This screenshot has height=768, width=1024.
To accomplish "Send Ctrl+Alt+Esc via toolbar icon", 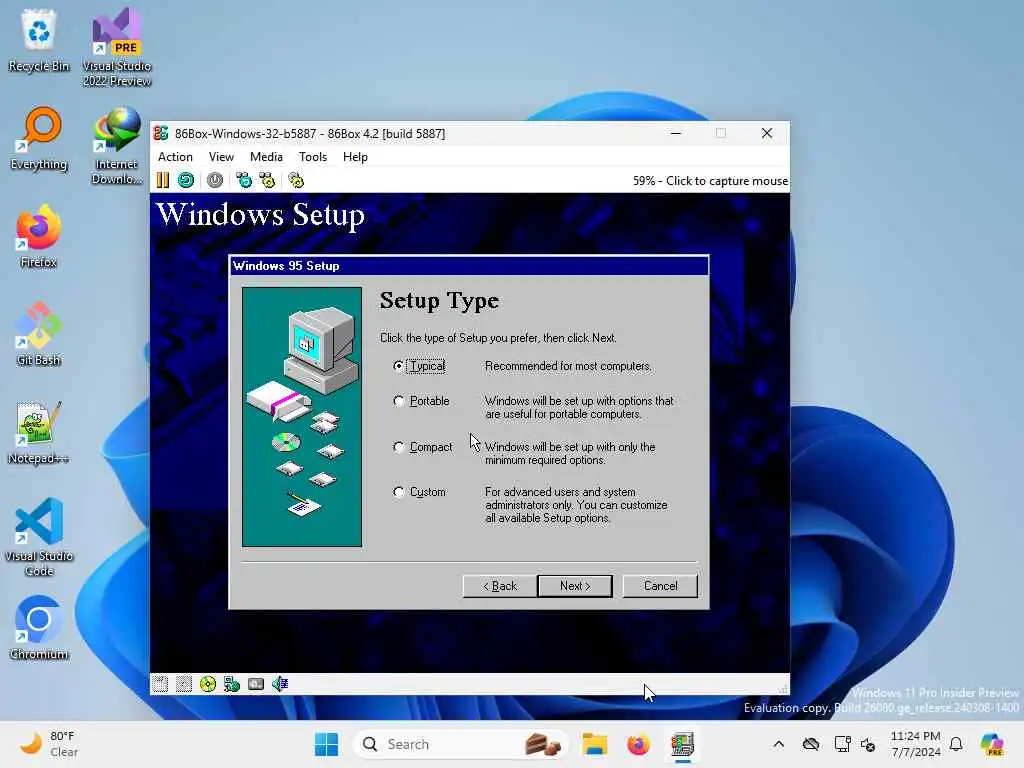I will (267, 180).
